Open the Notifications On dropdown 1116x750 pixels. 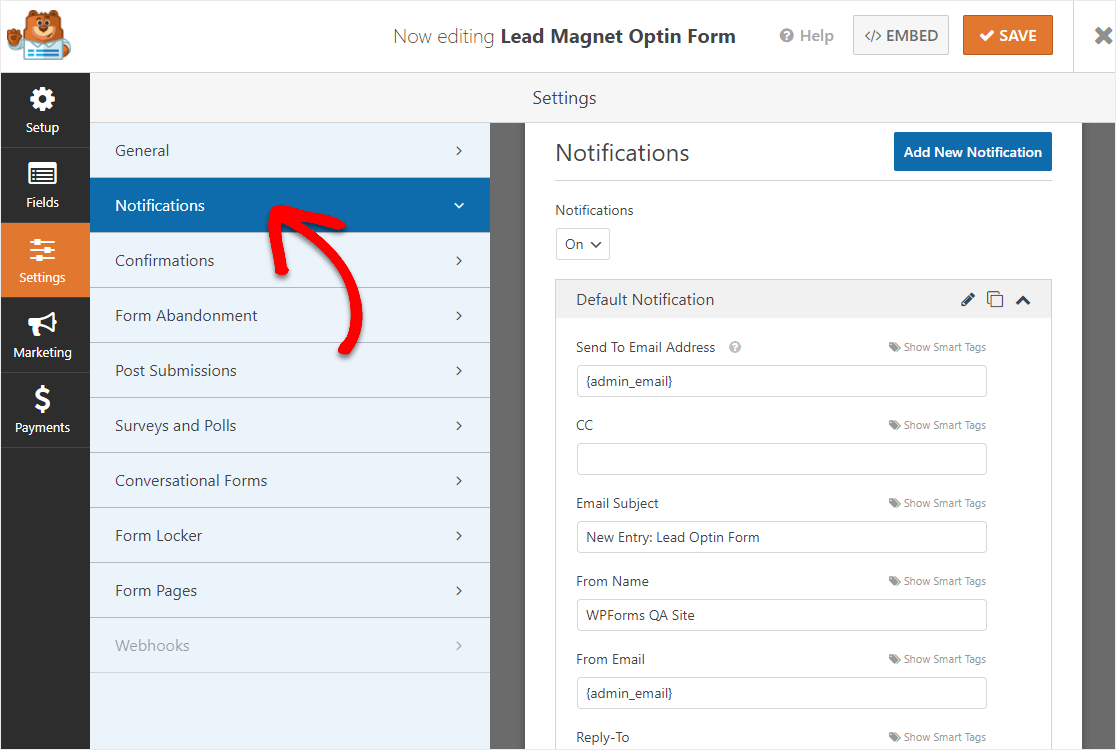pos(582,244)
